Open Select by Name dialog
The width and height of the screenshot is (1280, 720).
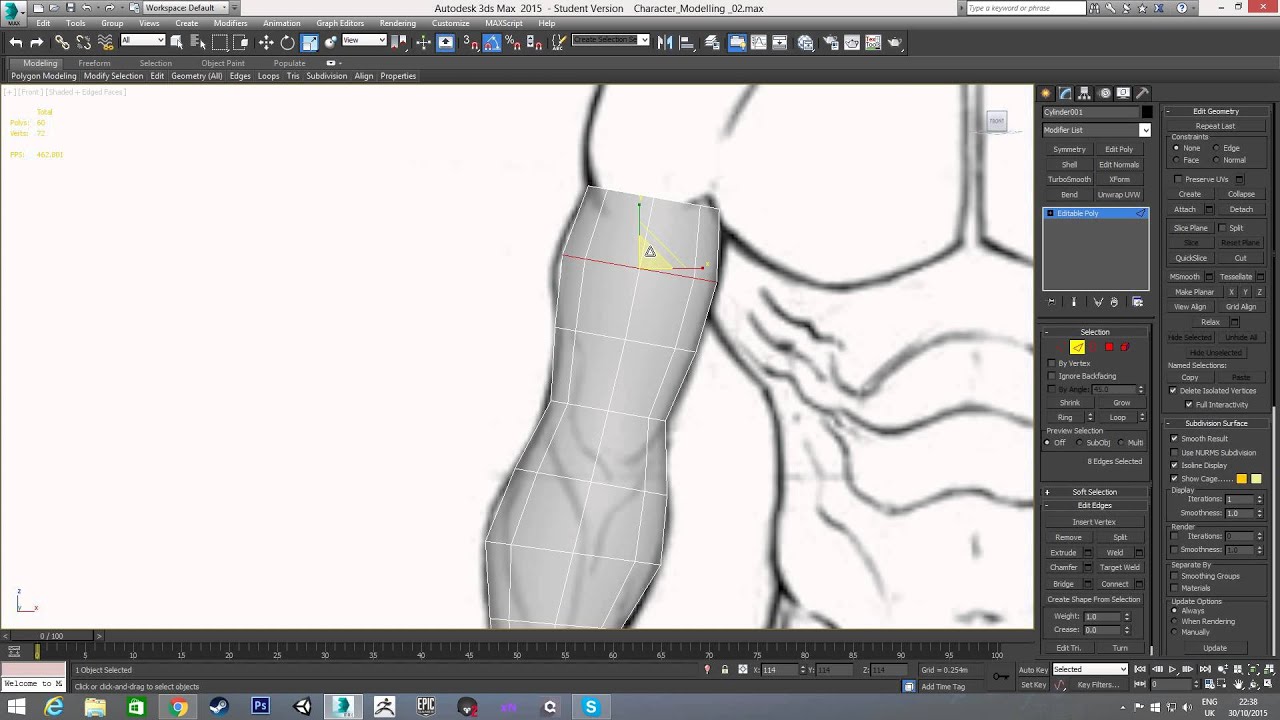click(x=197, y=42)
